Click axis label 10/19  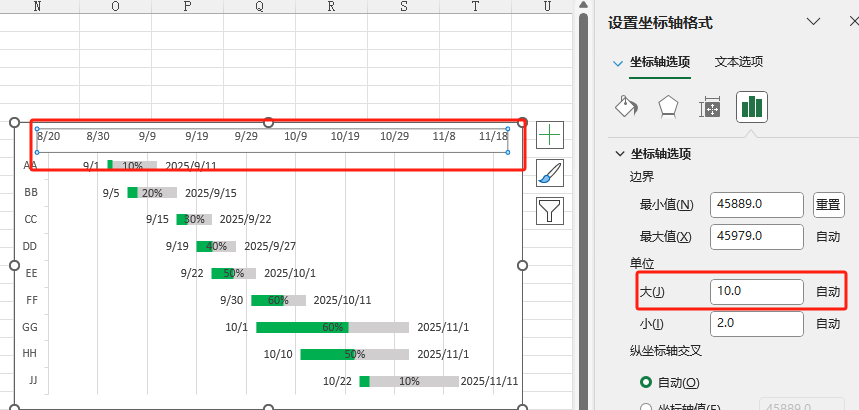pos(345,136)
